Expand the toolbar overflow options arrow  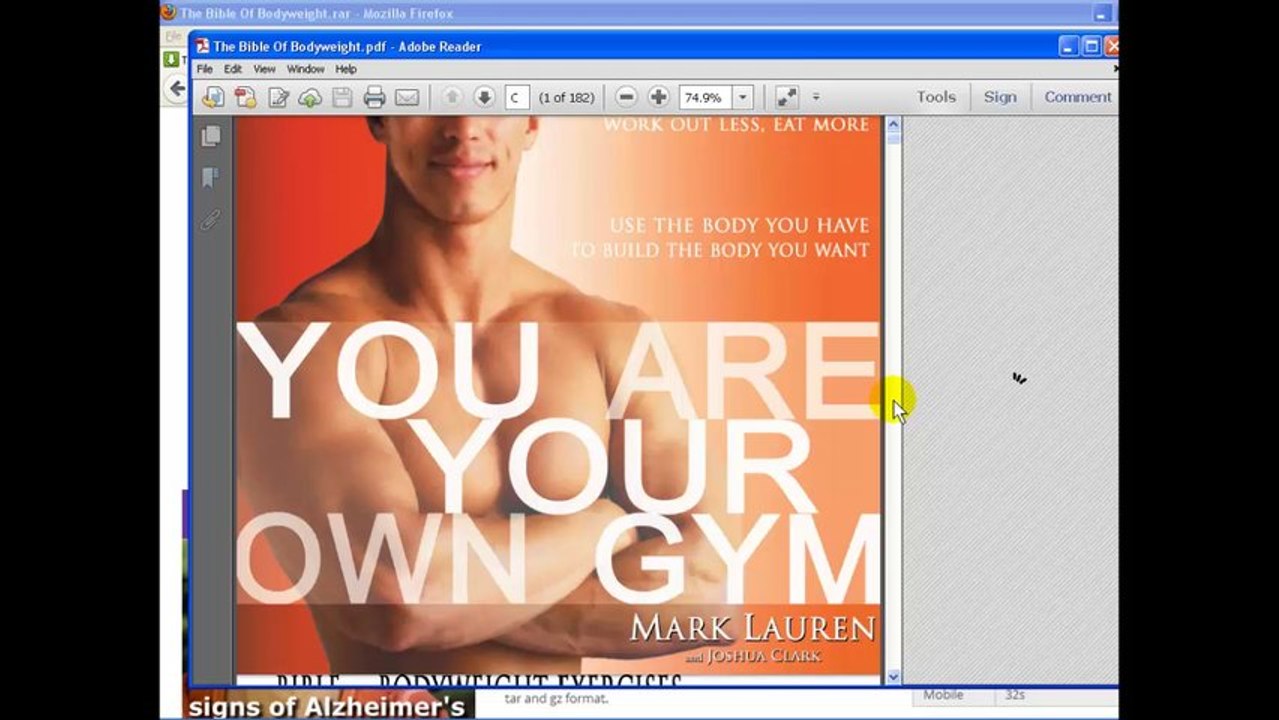(x=816, y=97)
